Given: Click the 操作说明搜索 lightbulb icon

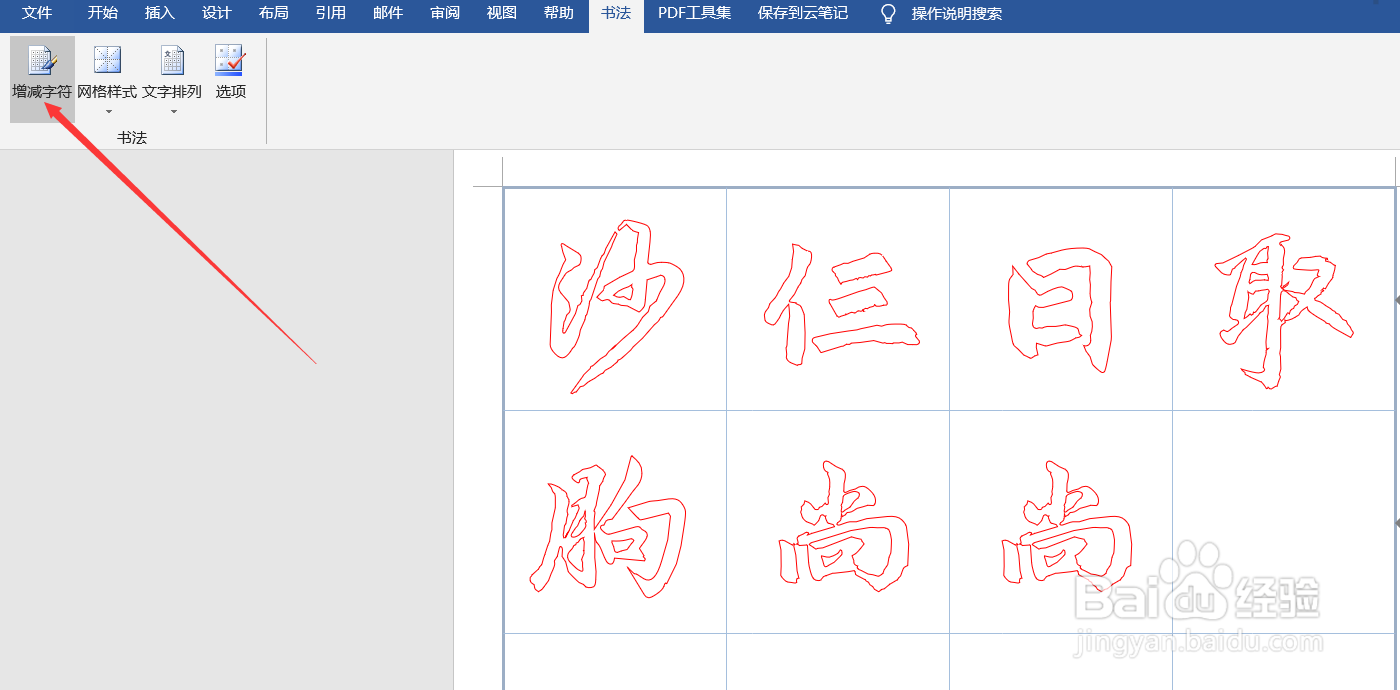Looking at the screenshot, I should tap(886, 14).
